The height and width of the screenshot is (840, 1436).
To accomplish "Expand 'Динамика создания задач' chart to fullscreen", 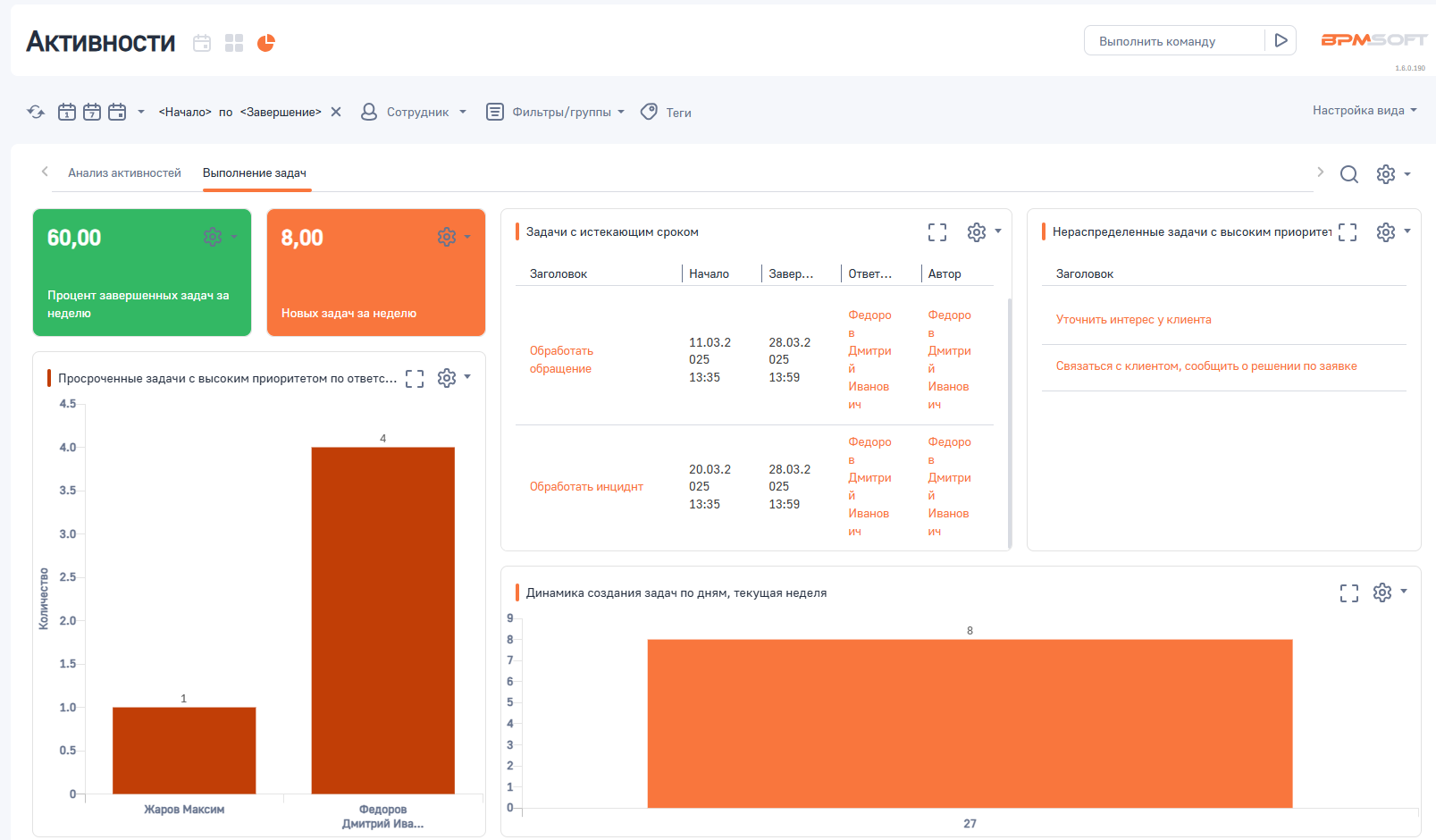I will (x=1348, y=592).
